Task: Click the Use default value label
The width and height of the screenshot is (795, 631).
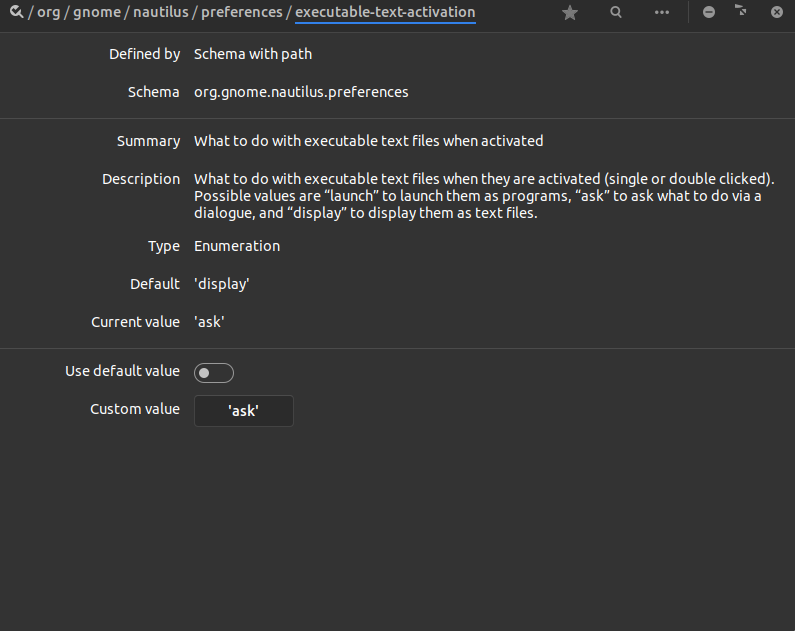Action: click(122, 371)
